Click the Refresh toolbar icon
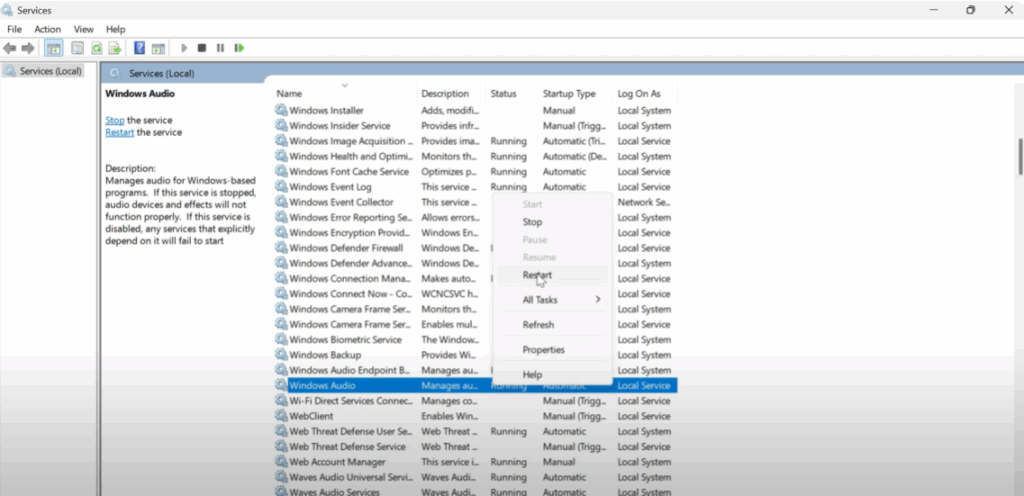Image resolution: width=1024 pixels, height=496 pixels. 97,48
